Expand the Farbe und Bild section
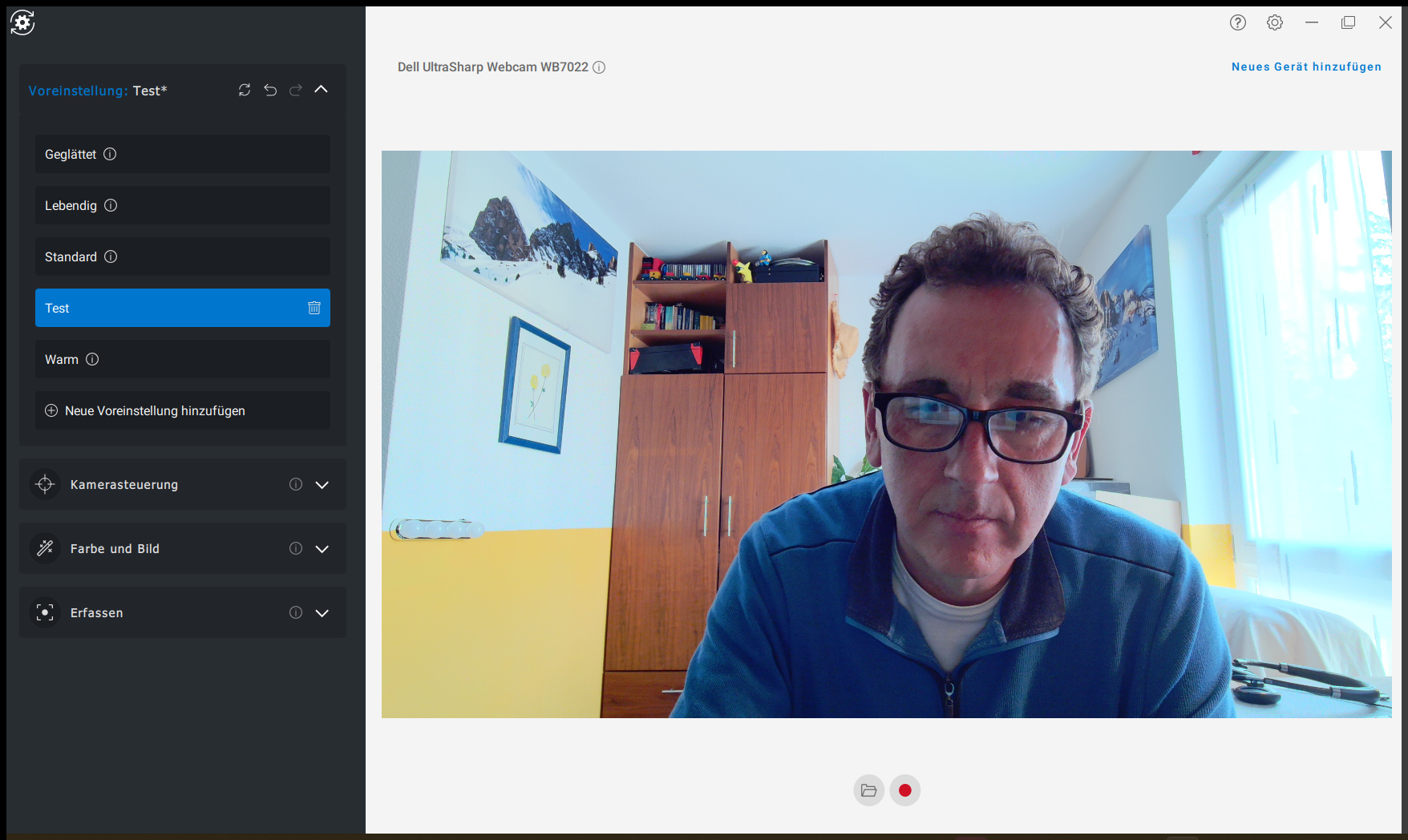Image resolution: width=1408 pixels, height=840 pixels. click(x=322, y=549)
